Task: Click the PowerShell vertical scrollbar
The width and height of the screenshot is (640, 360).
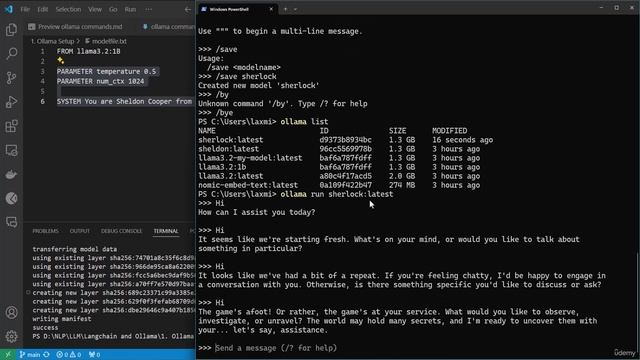Action: pyautogui.click(x=638, y=302)
